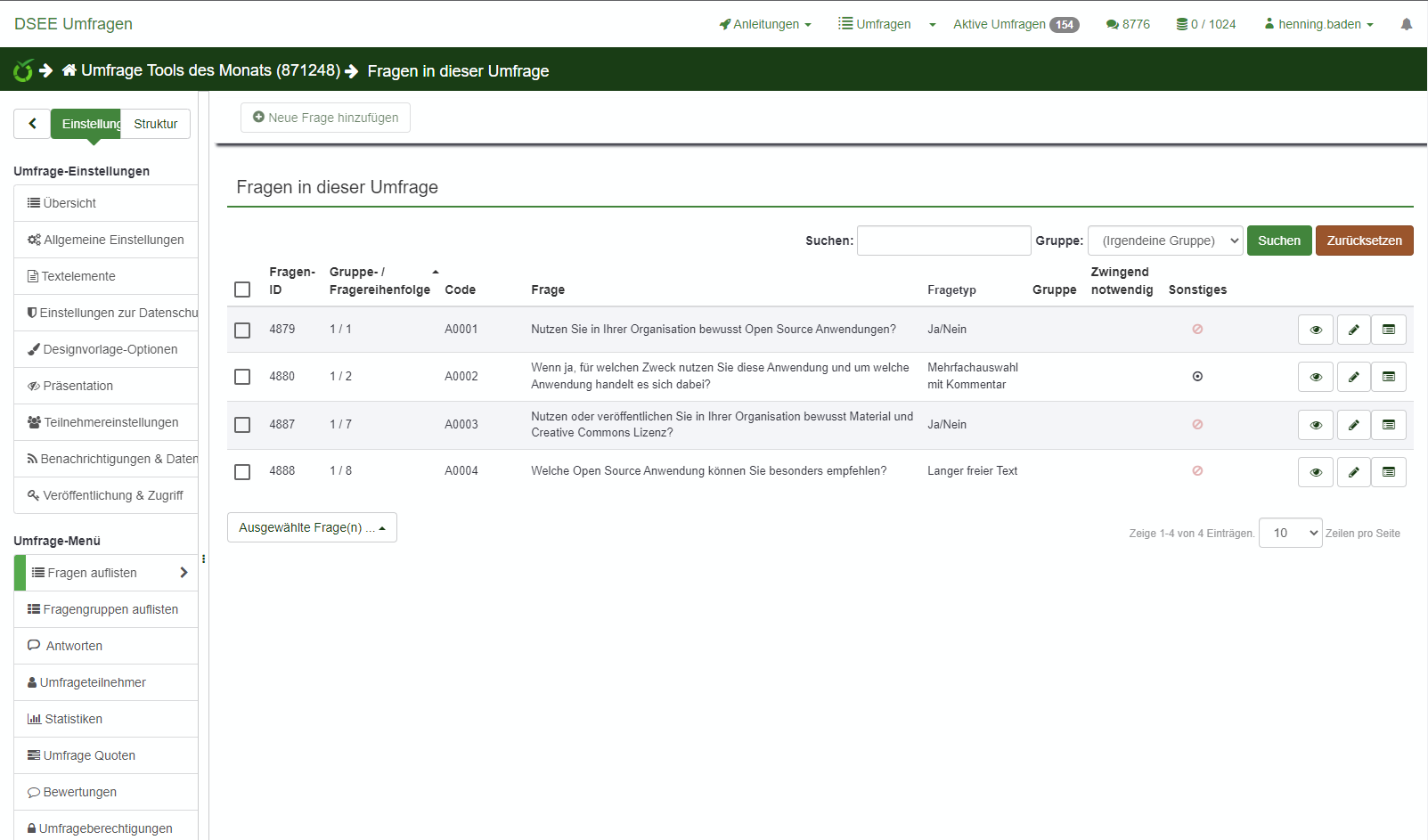The height and width of the screenshot is (840, 1428).
Task: Switch to the Struktur tab
Action: point(154,123)
